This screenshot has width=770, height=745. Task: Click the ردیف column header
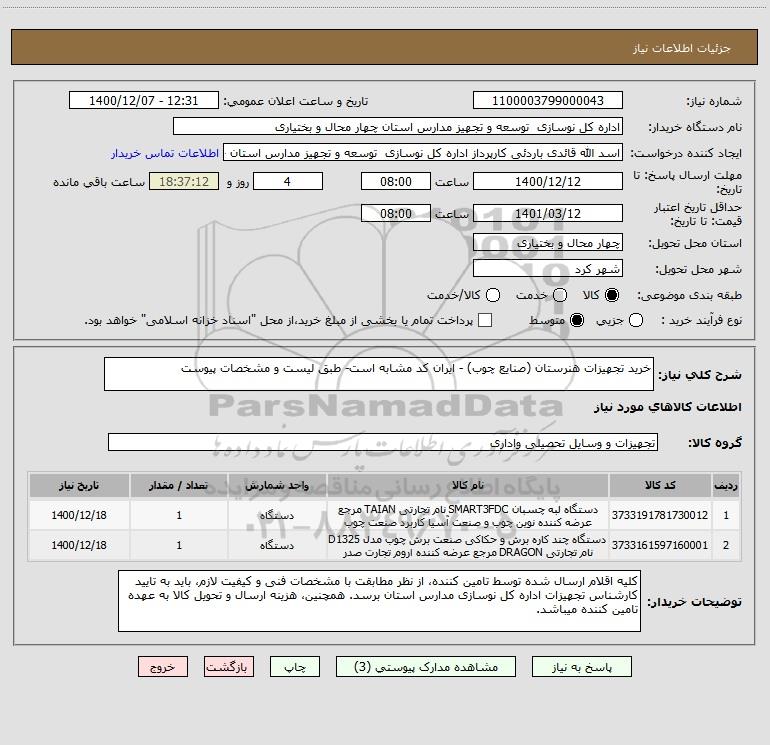(x=726, y=486)
